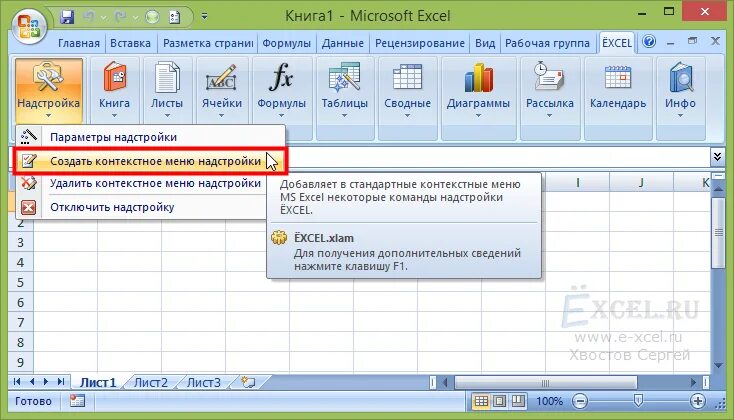
Task: Click redo in quick access toolbar
Action: point(121,17)
